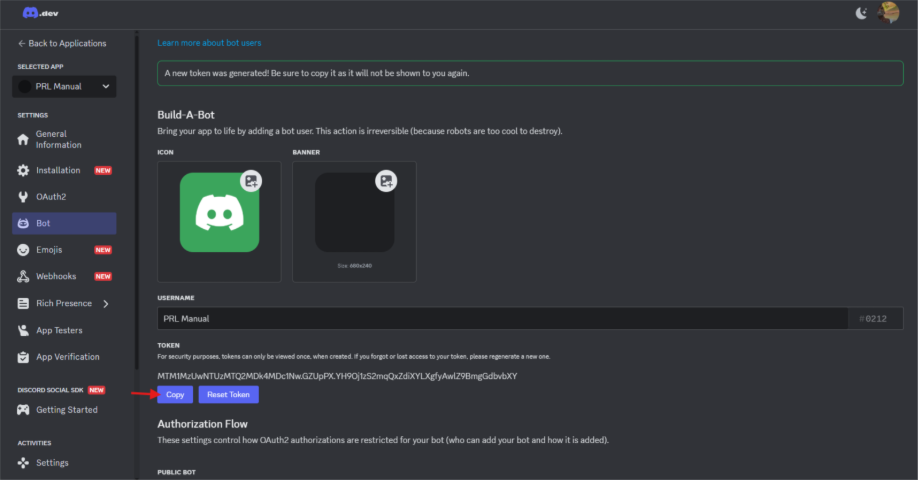The height and width of the screenshot is (480, 918).
Task: Click the Rich Presence list icon
Action: [23, 303]
